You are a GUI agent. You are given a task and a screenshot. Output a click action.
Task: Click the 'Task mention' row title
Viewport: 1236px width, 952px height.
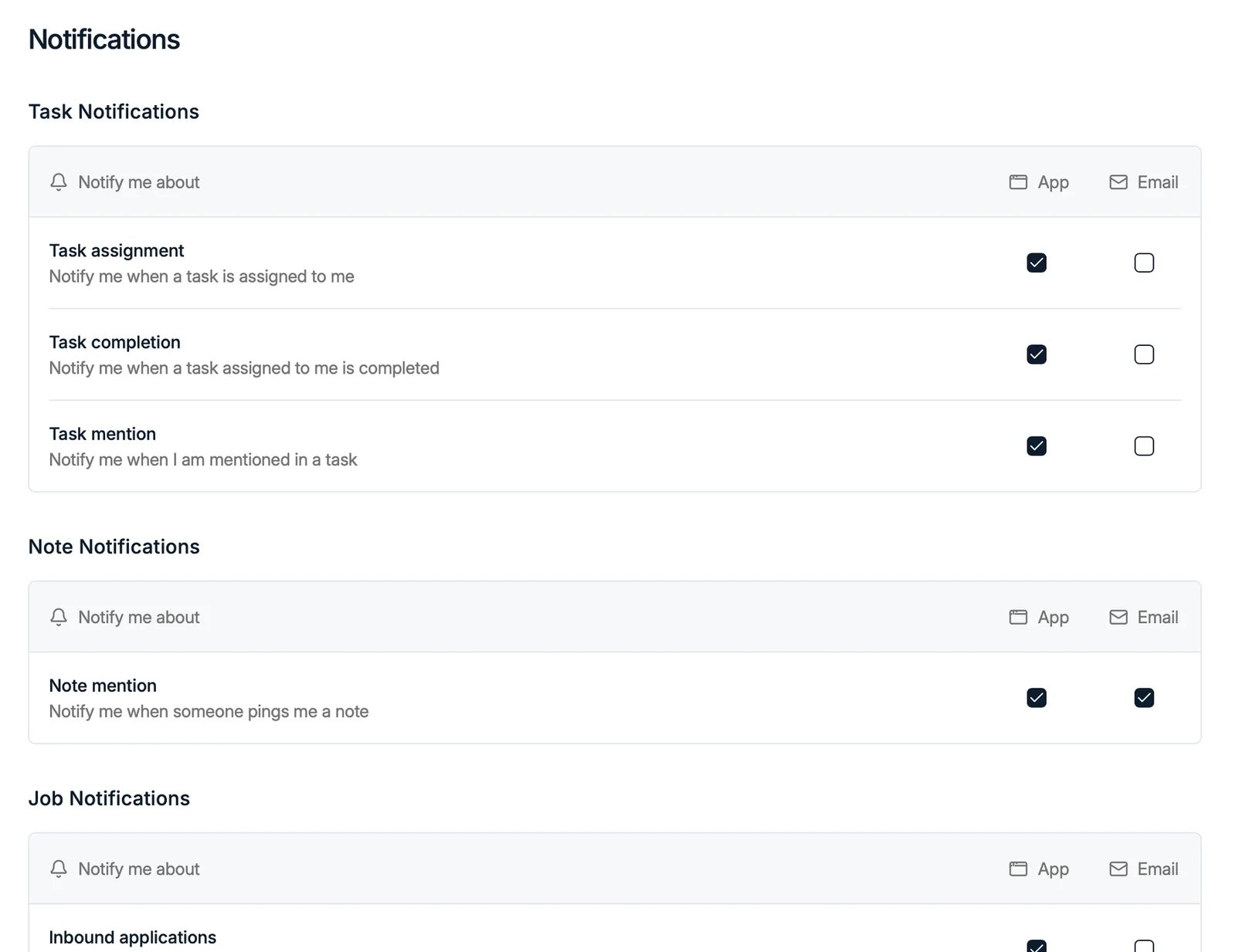103,434
